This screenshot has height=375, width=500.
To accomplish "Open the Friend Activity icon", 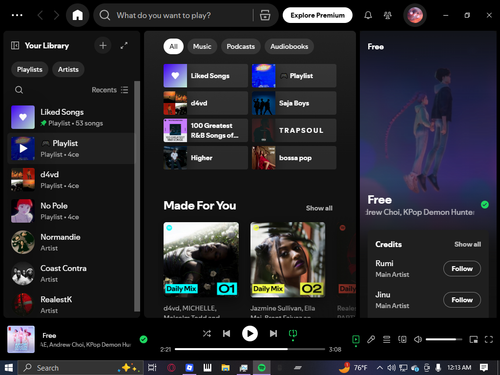I will point(388,15).
